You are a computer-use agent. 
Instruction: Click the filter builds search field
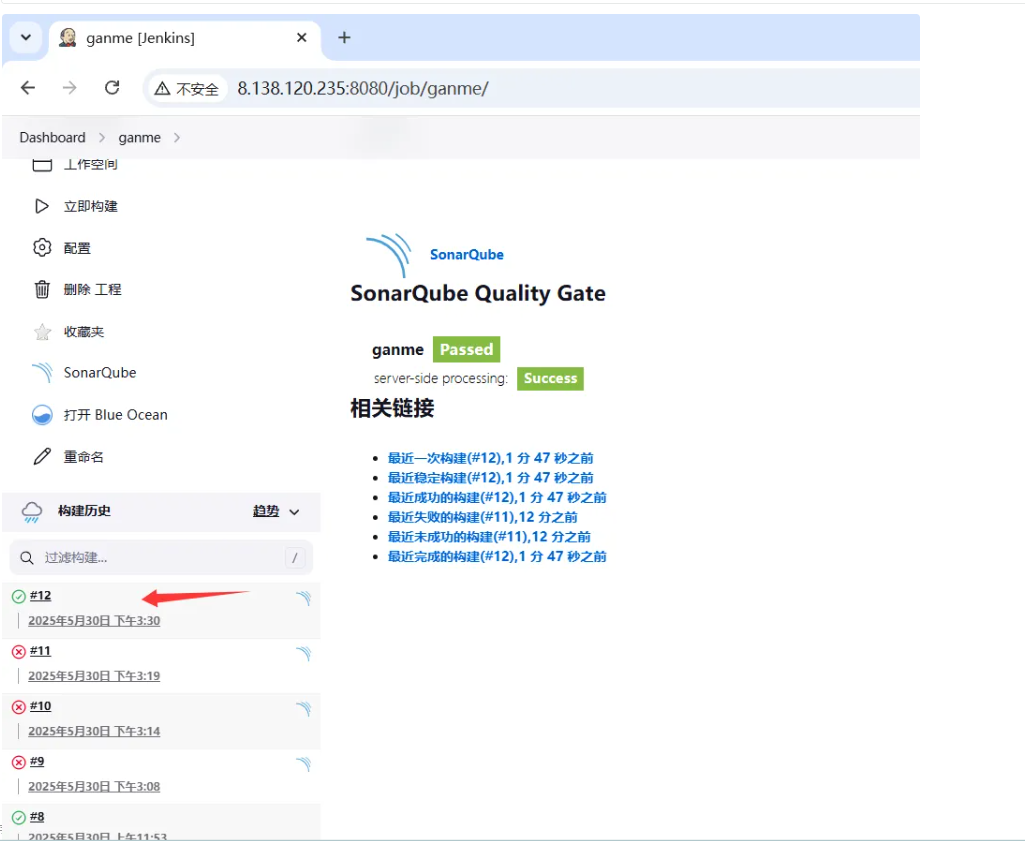tap(161, 557)
